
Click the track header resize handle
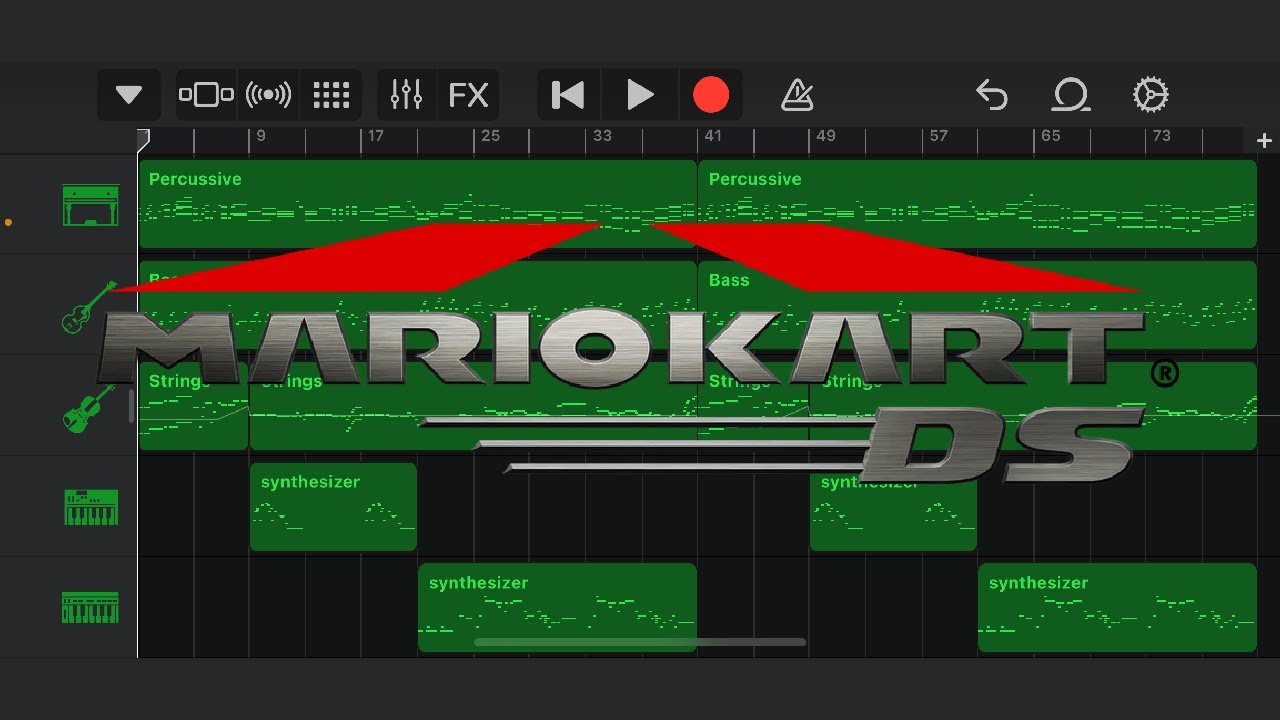pos(132,406)
